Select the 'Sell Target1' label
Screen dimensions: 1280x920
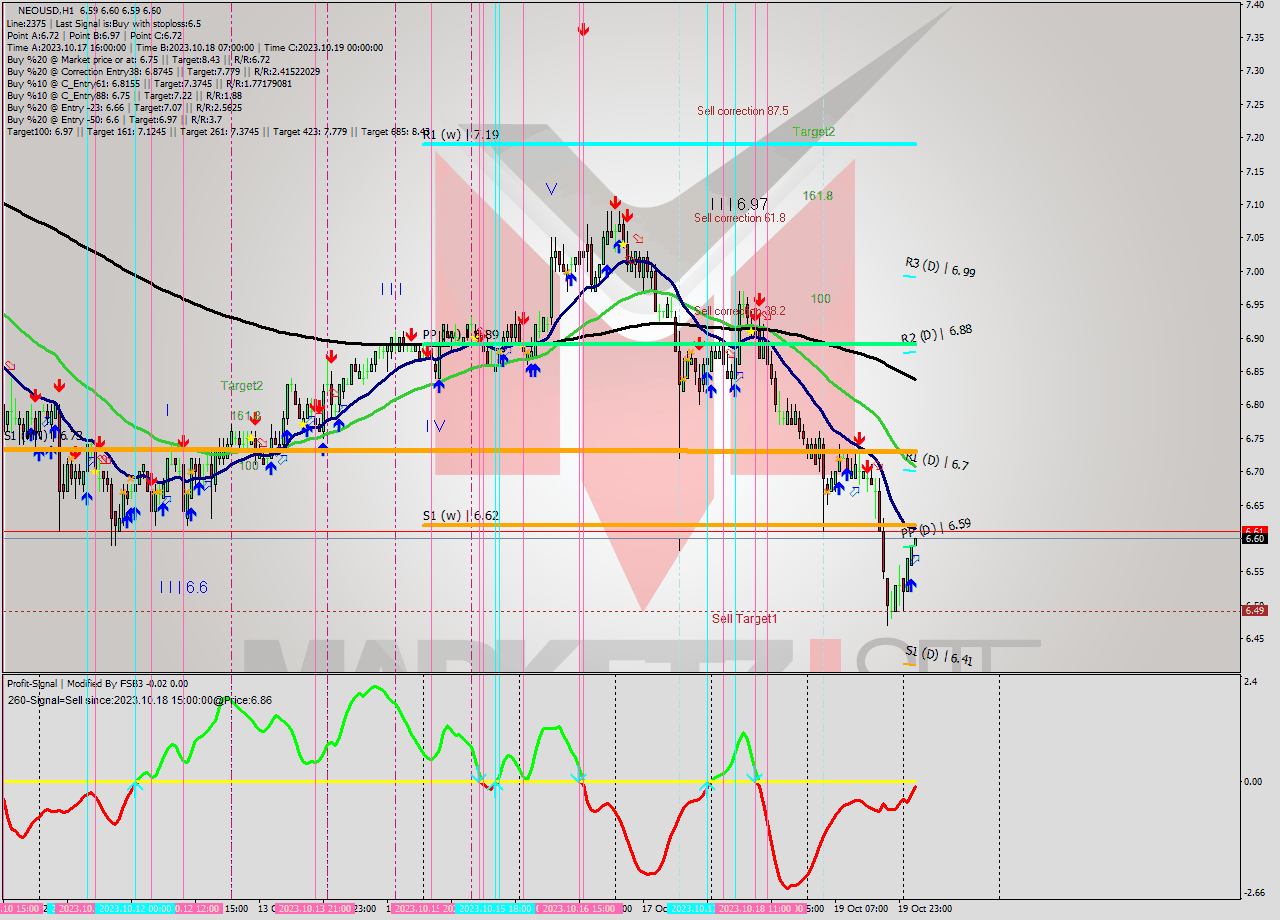(x=744, y=619)
